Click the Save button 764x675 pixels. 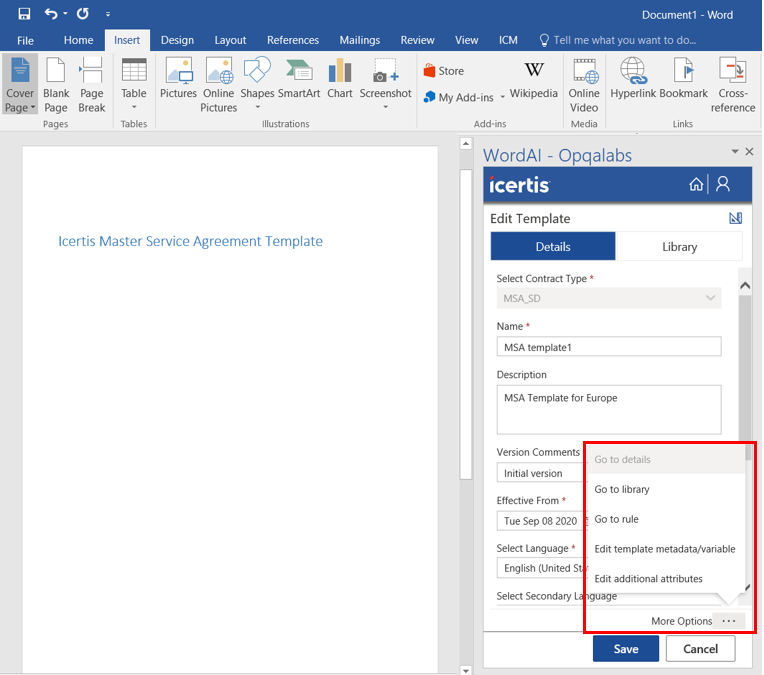(x=626, y=649)
